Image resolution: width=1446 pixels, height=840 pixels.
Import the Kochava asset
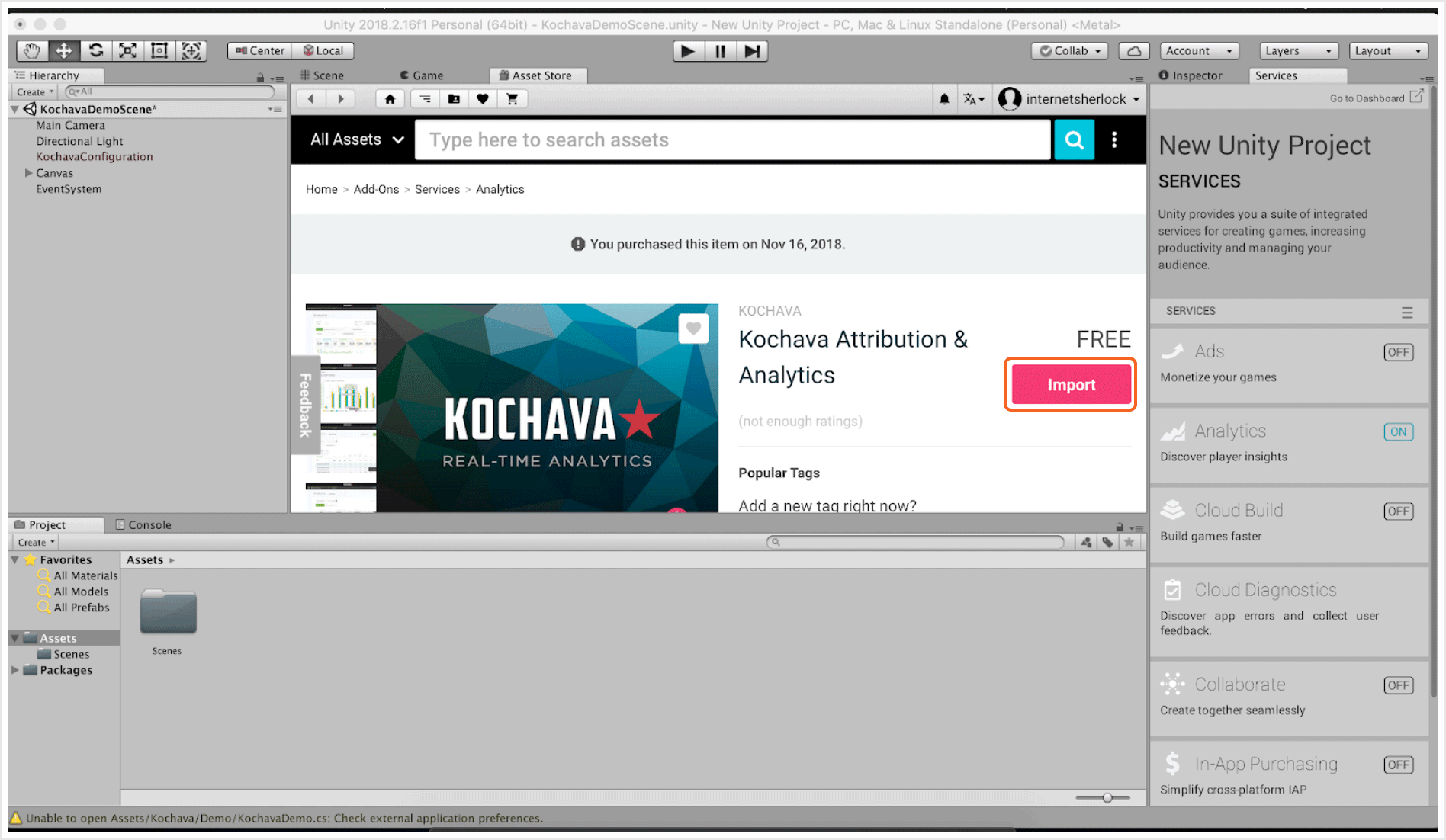(1071, 385)
